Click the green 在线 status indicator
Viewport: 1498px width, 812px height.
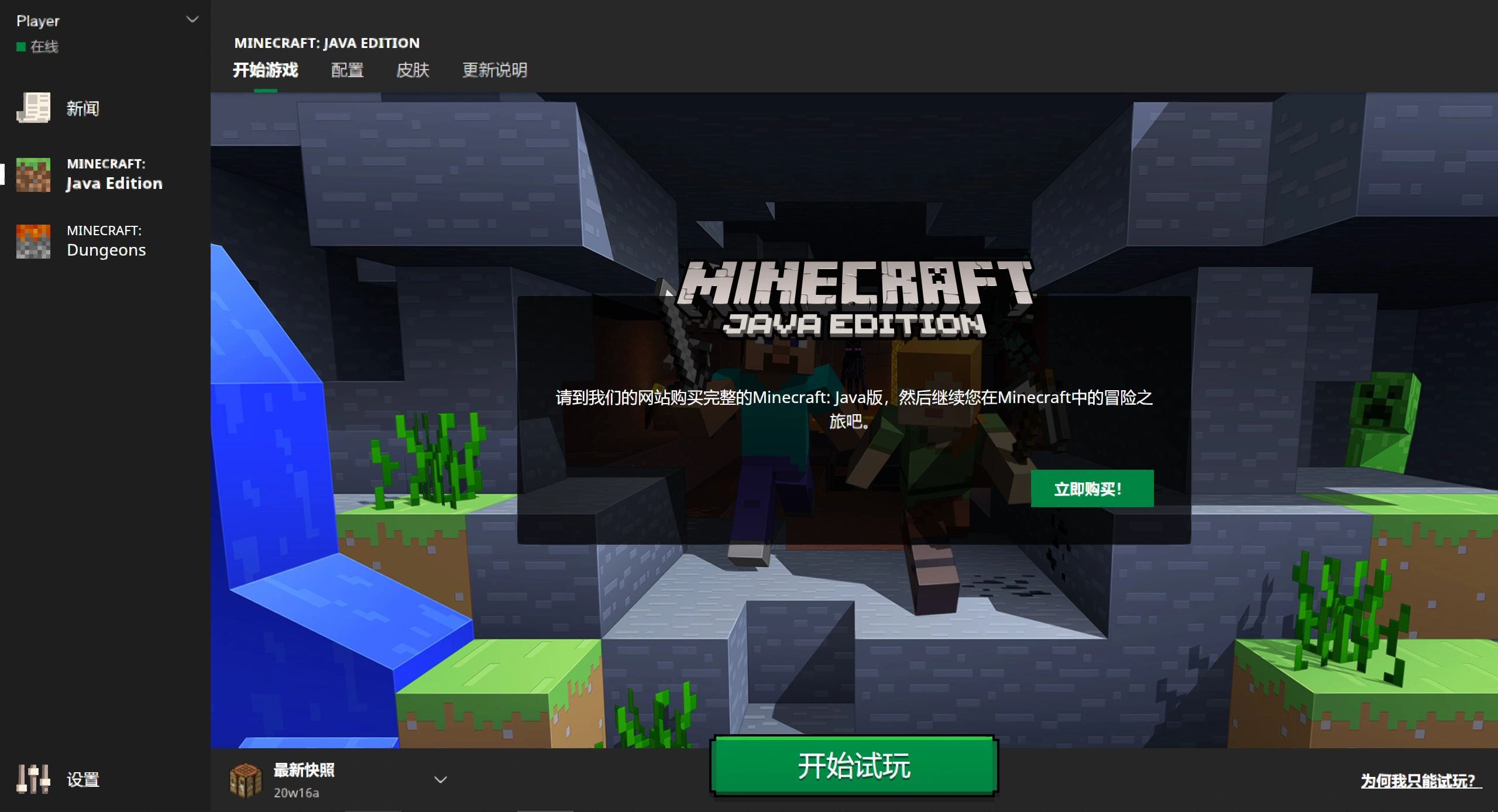[x=21, y=47]
